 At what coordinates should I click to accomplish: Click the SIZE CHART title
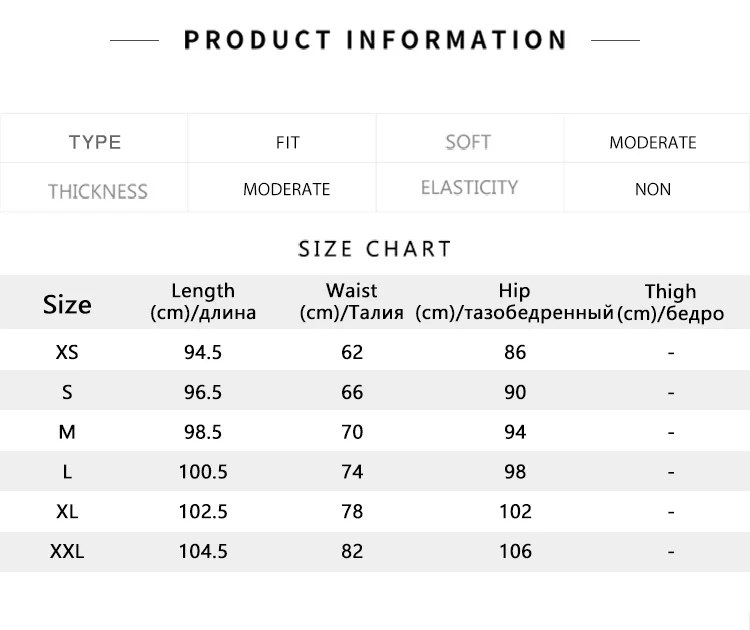pyautogui.click(x=375, y=249)
